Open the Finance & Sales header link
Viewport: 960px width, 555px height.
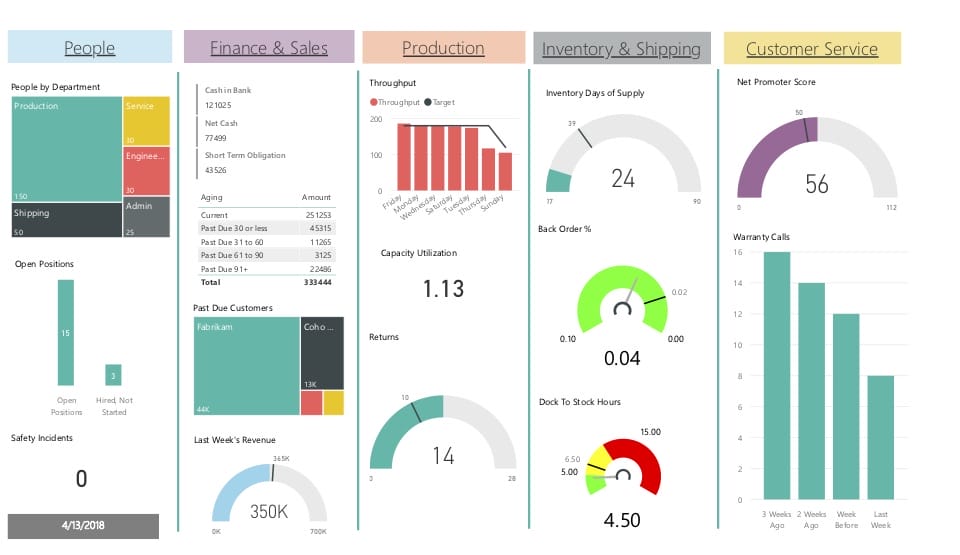coord(269,48)
